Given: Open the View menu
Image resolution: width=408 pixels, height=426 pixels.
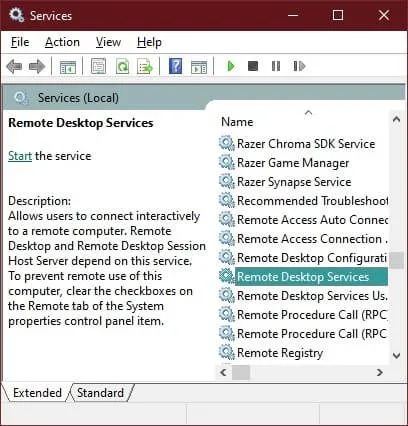Looking at the screenshot, I should (x=108, y=42).
